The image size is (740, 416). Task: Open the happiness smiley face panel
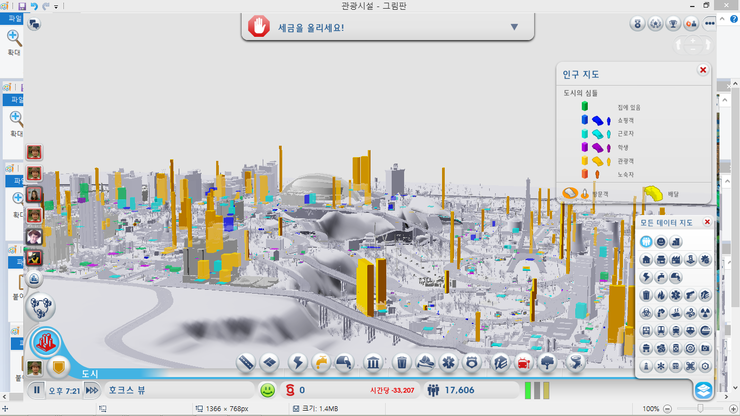pos(268,390)
